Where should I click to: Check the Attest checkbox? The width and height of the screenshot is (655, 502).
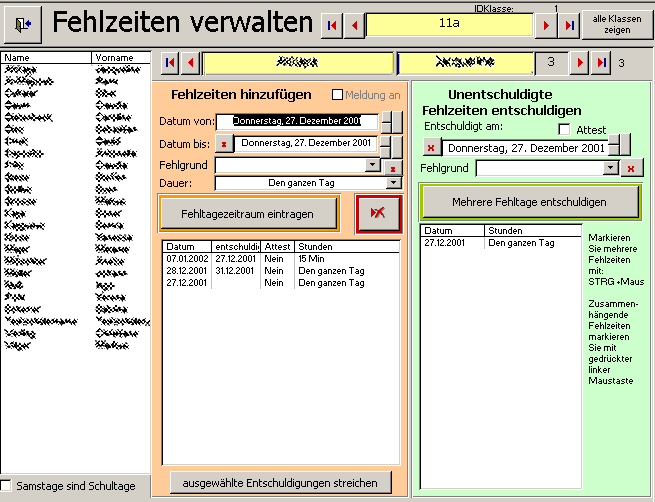[565, 129]
